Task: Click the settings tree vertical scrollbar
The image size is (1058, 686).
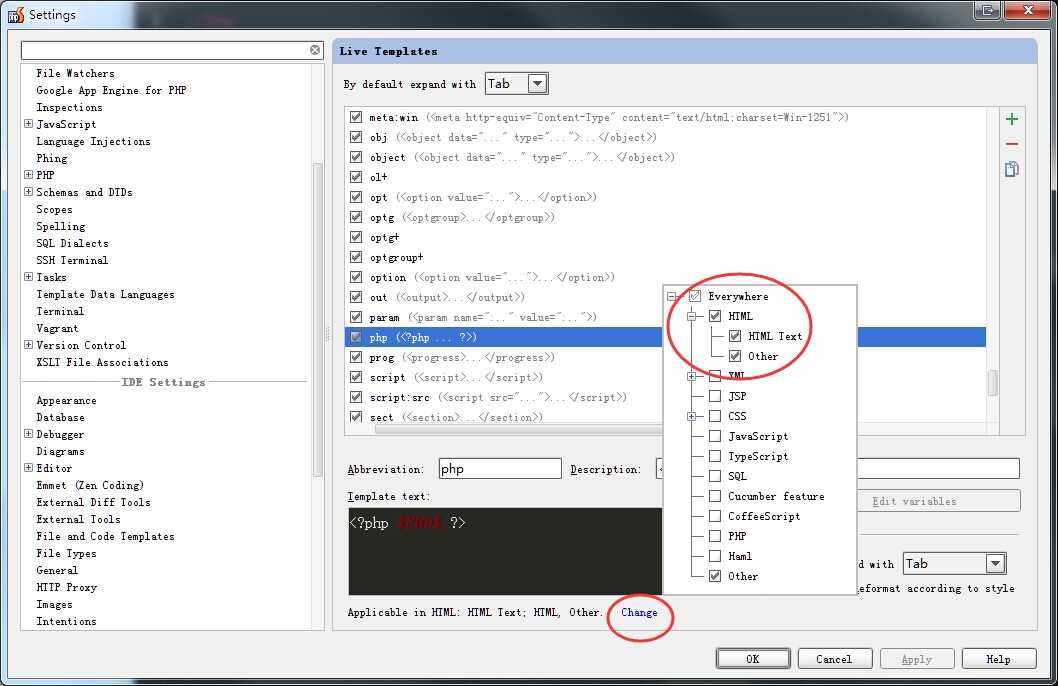Action: click(x=318, y=320)
